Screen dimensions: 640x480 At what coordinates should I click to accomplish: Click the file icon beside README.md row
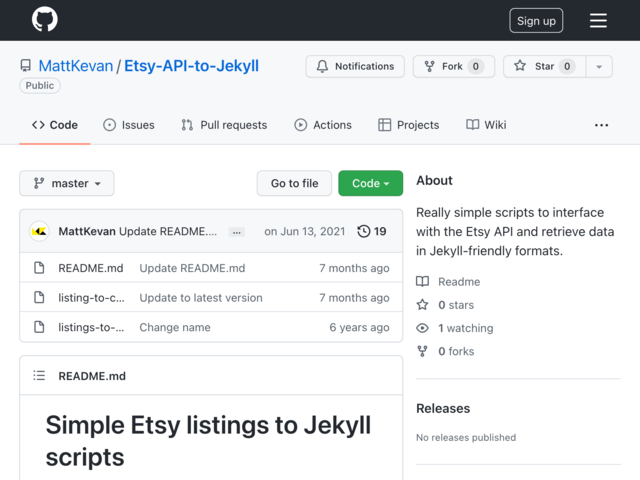point(39,268)
